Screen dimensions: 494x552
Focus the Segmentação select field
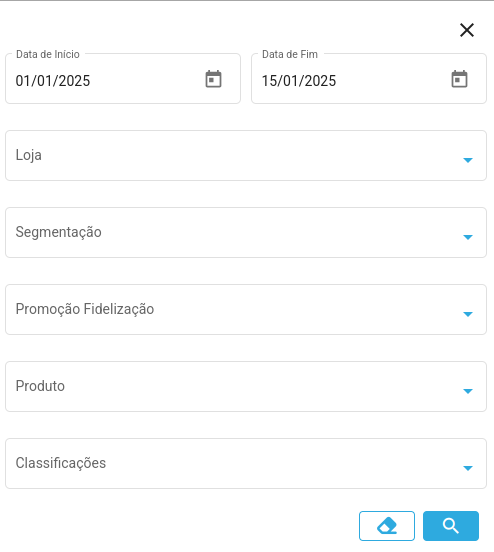246,232
